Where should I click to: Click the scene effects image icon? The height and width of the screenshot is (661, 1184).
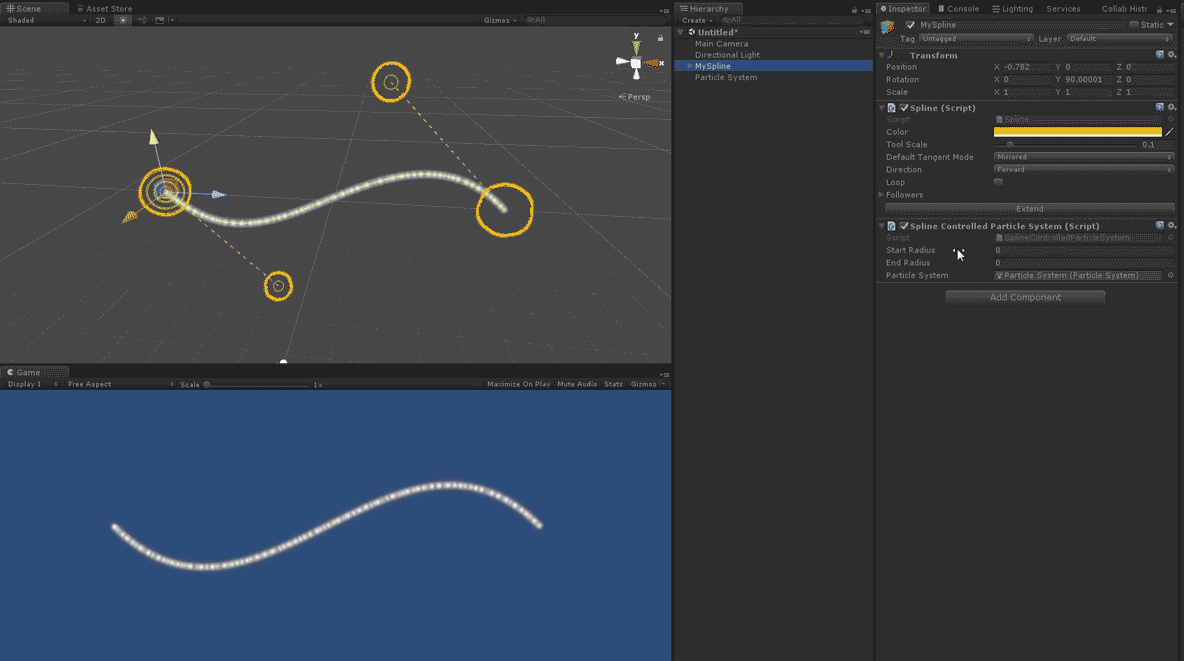click(160, 20)
